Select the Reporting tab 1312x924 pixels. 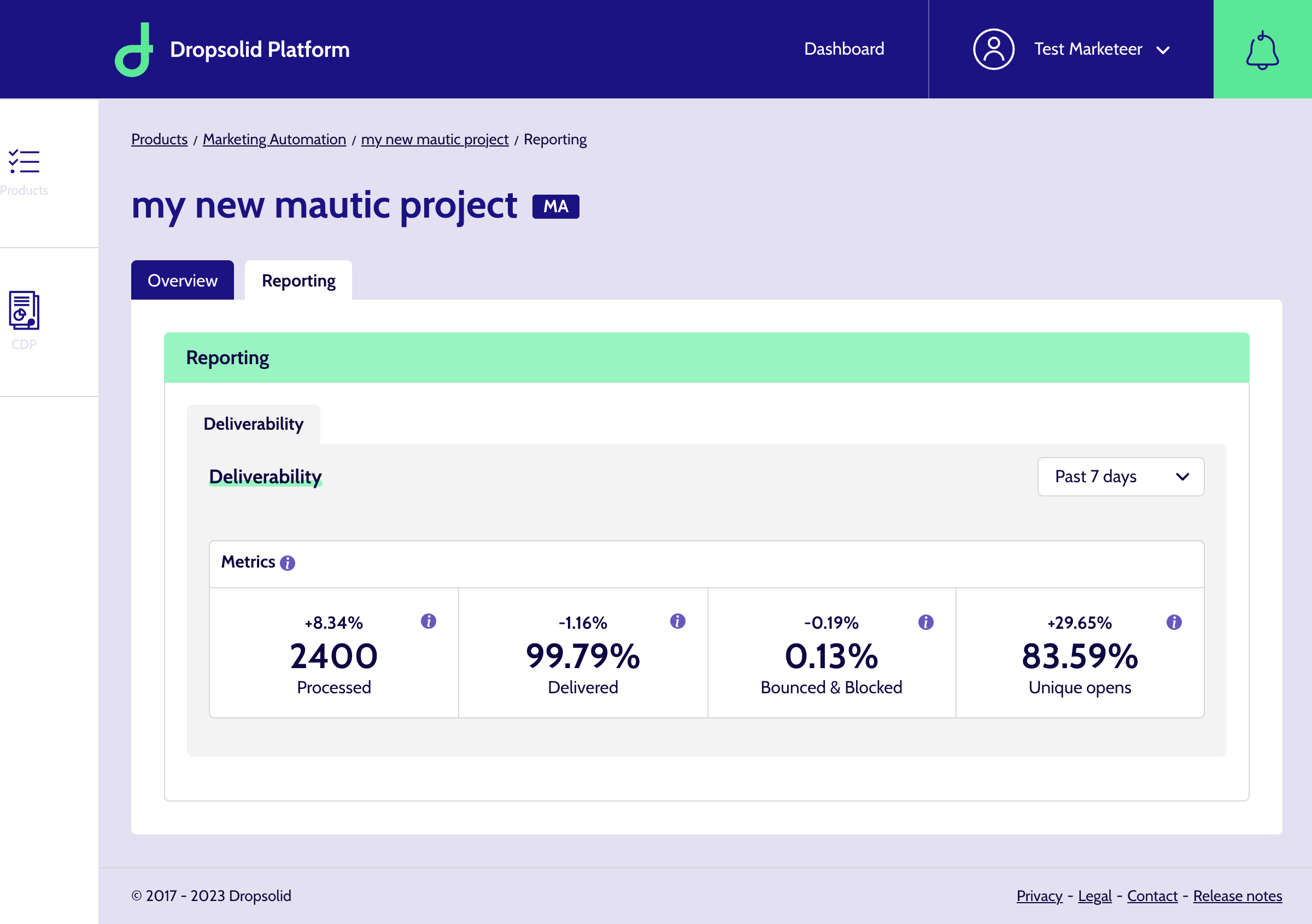coord(298,280)
